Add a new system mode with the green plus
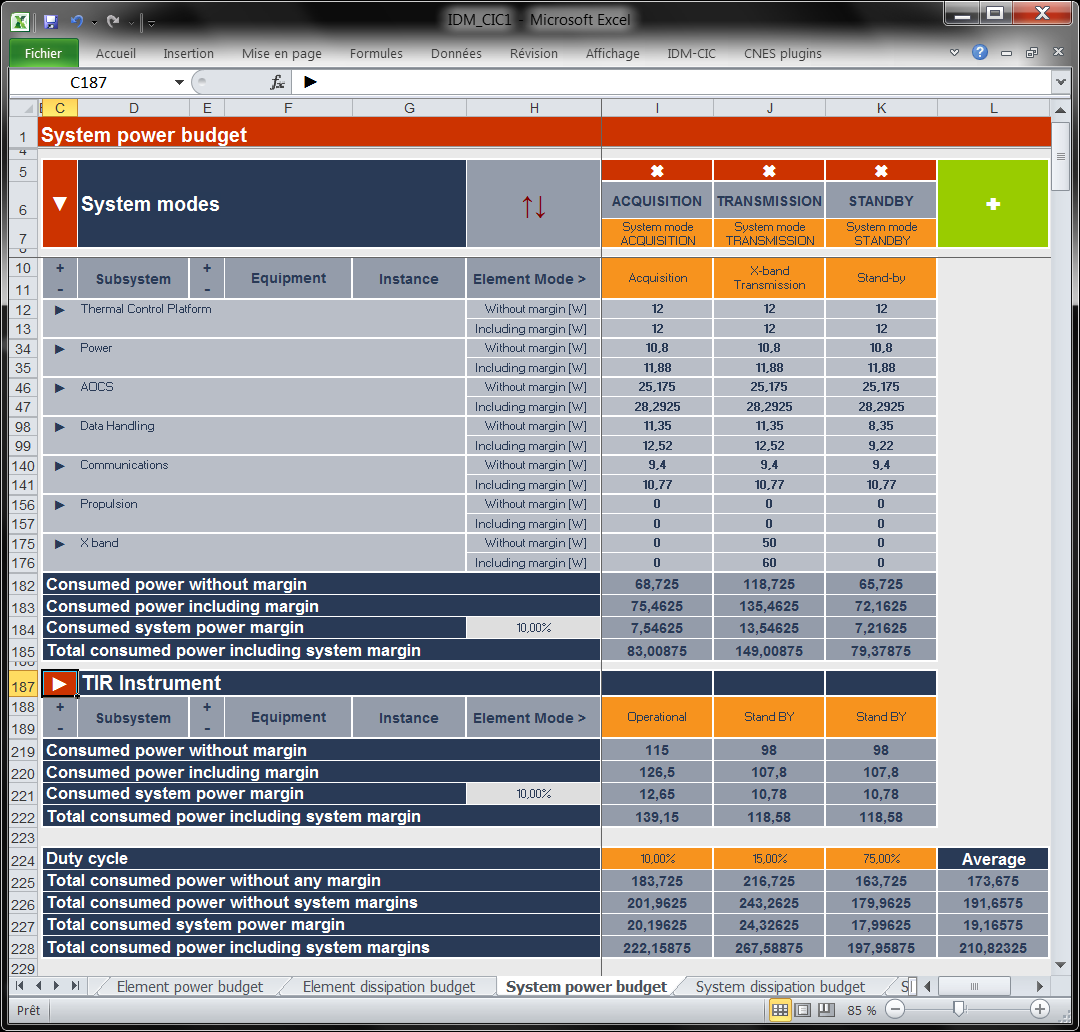This screenshot has height=1032, width=1080. [x=992, y=203]
